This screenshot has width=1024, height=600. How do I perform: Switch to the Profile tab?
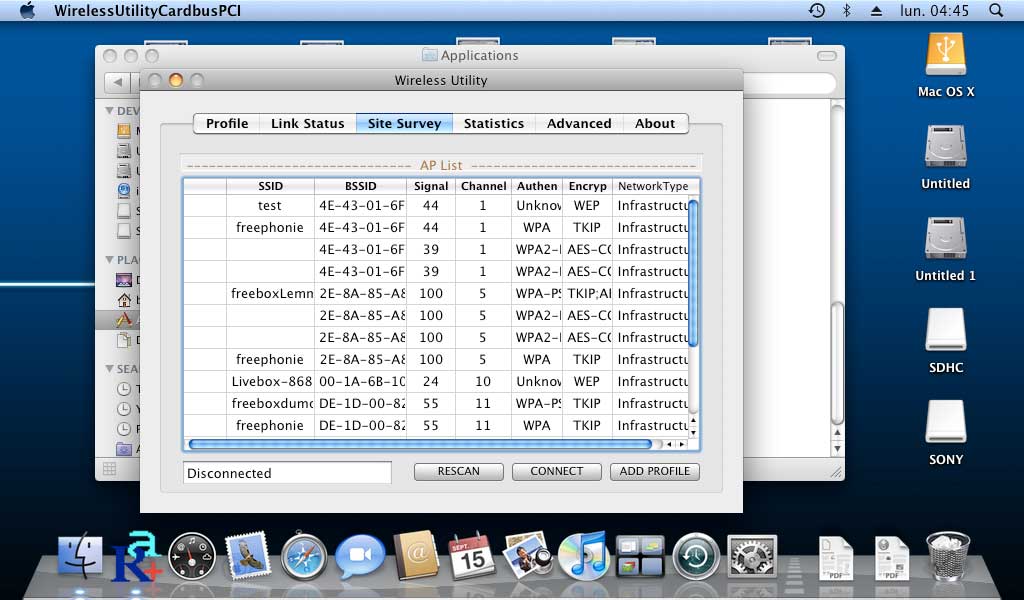pyautogui.click(x=227, y=123)
